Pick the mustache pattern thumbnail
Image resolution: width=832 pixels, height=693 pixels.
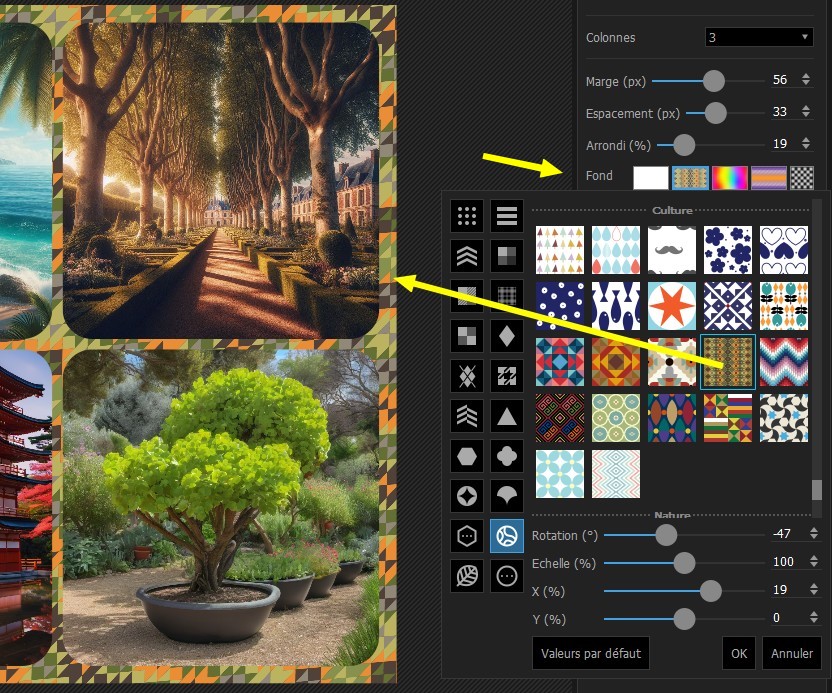(x=672, y=250)
